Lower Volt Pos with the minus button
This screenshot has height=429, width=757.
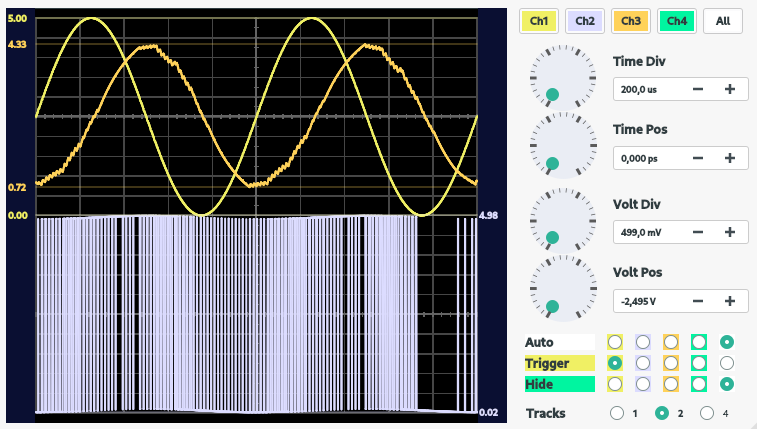click(697, 300)
